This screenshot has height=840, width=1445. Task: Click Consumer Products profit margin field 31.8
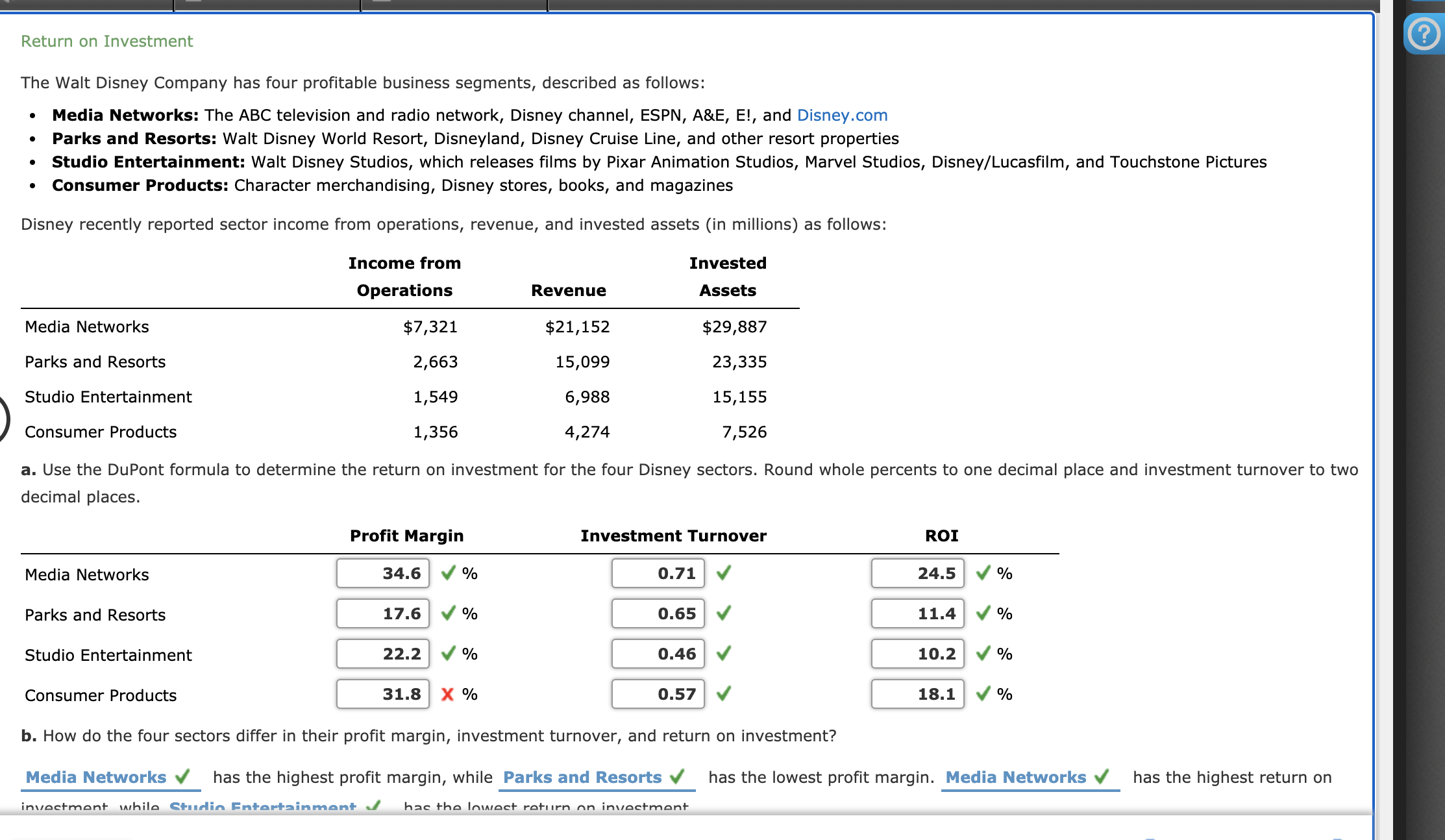coord(383,694)
